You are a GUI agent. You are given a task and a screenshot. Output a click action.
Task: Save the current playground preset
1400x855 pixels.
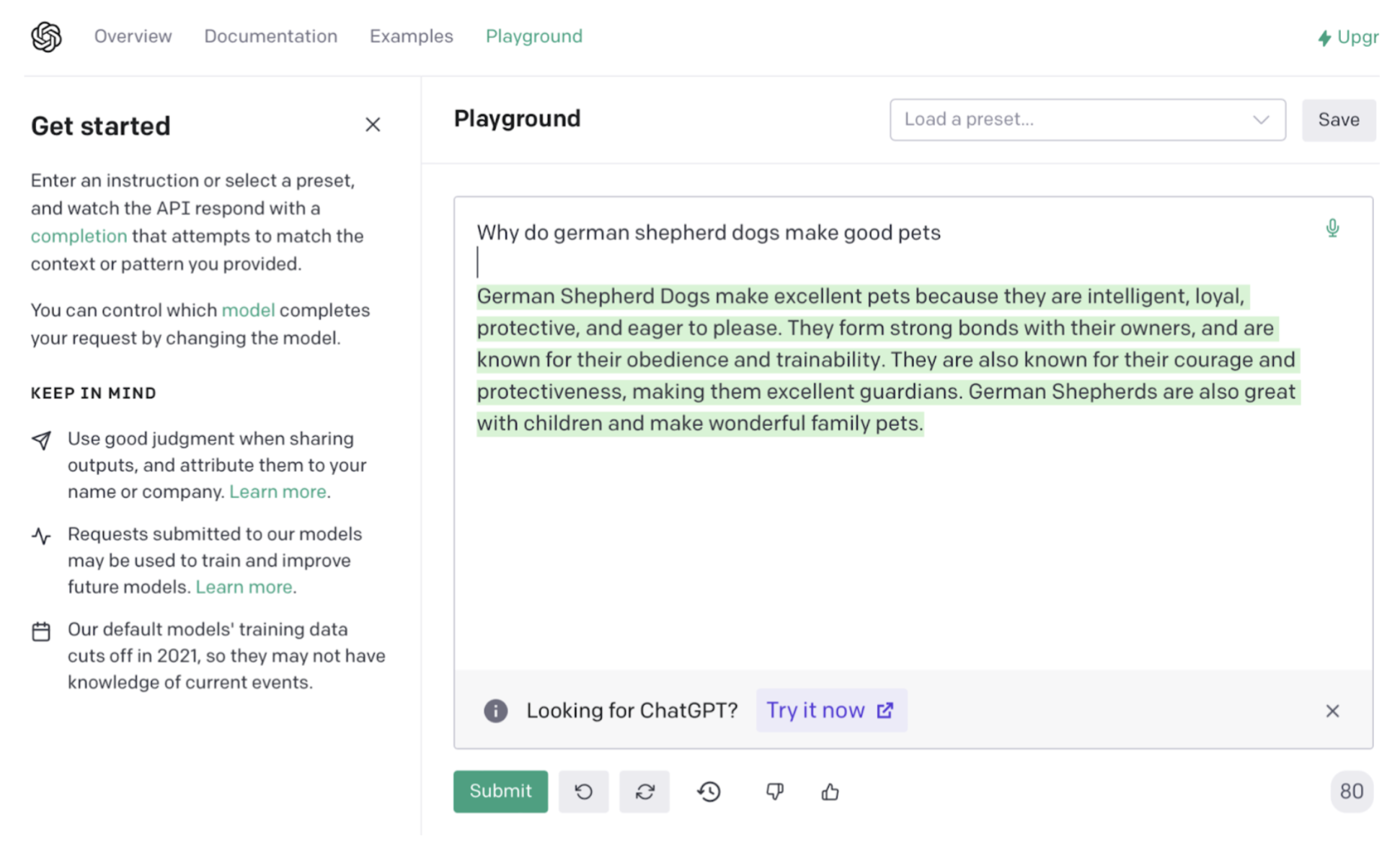[1338, 120]
